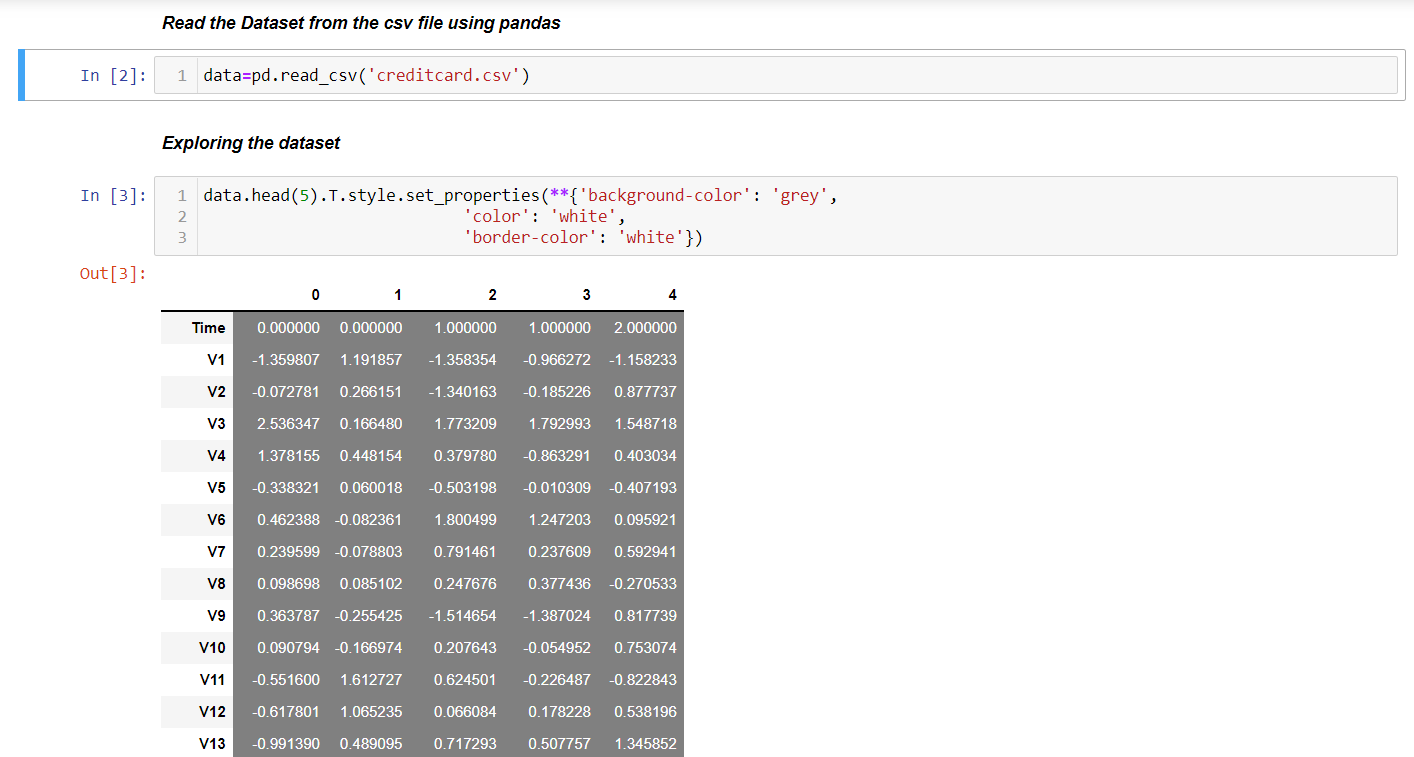The height and width of the screenshot is (757, 1414).
Task: Click column header 4 in the output table
Action: click(x=672, y=295)
